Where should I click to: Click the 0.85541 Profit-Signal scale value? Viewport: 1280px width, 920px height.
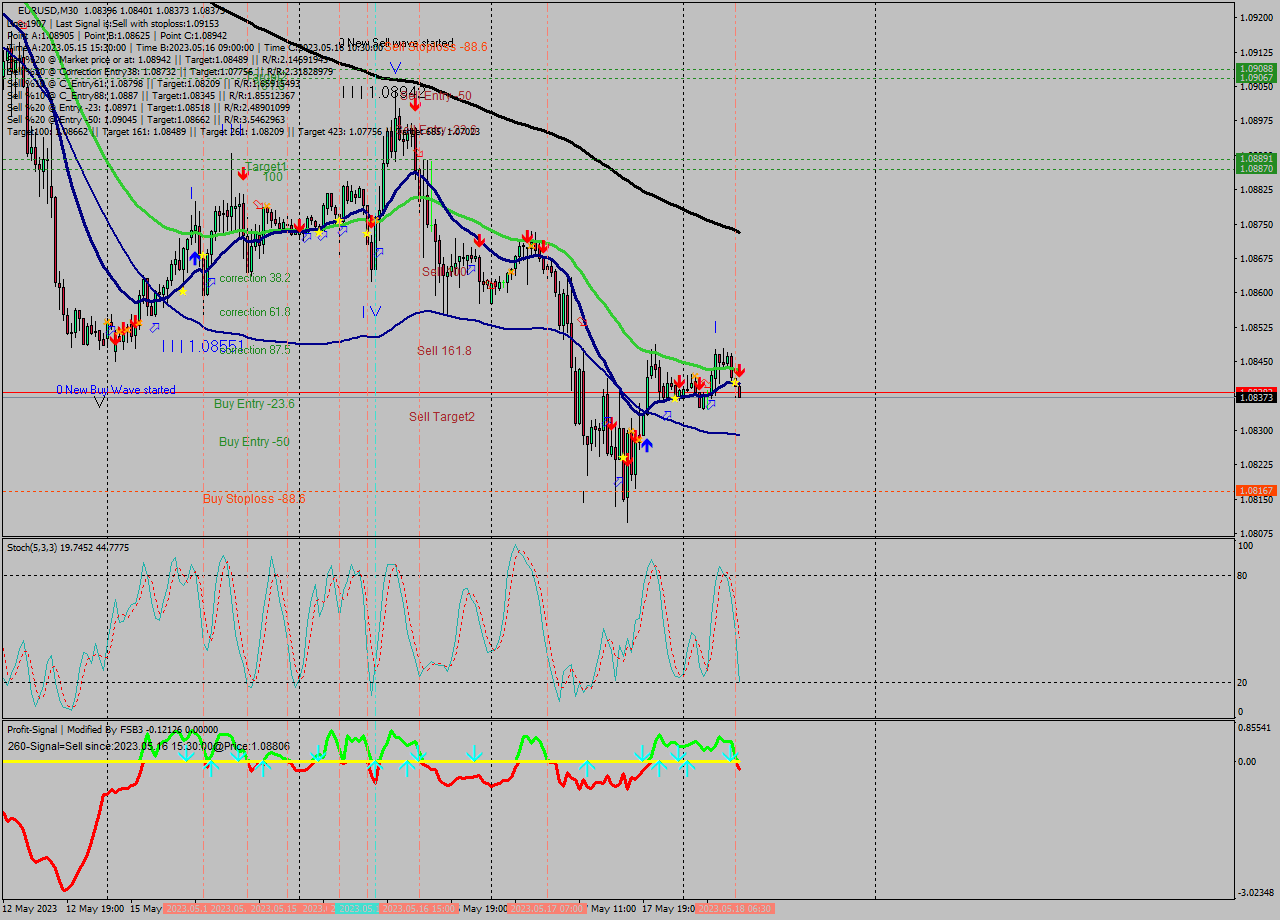tap(1255, 728)
